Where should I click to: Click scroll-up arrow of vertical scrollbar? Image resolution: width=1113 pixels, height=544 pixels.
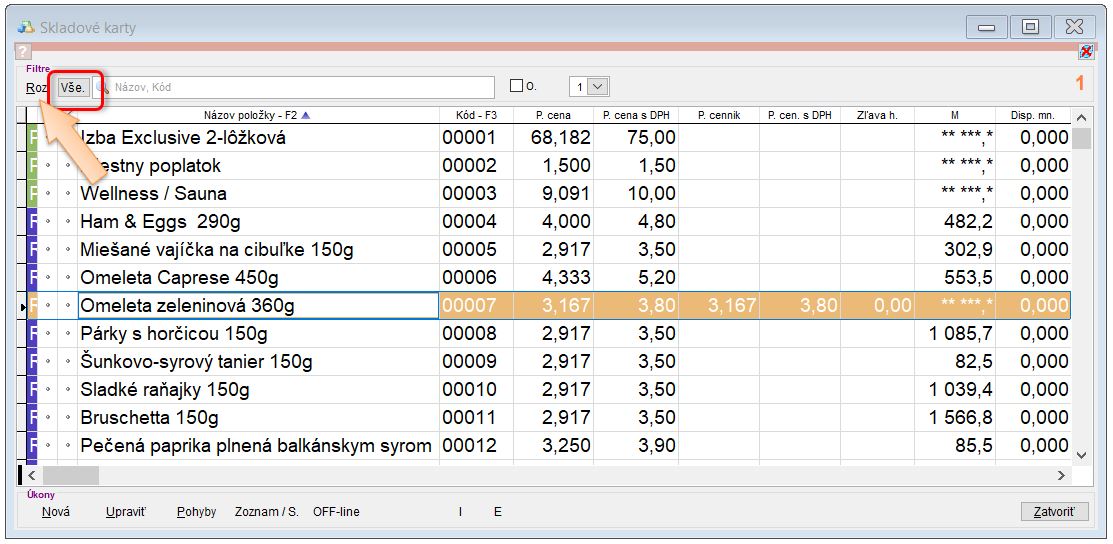point(1081,118)
